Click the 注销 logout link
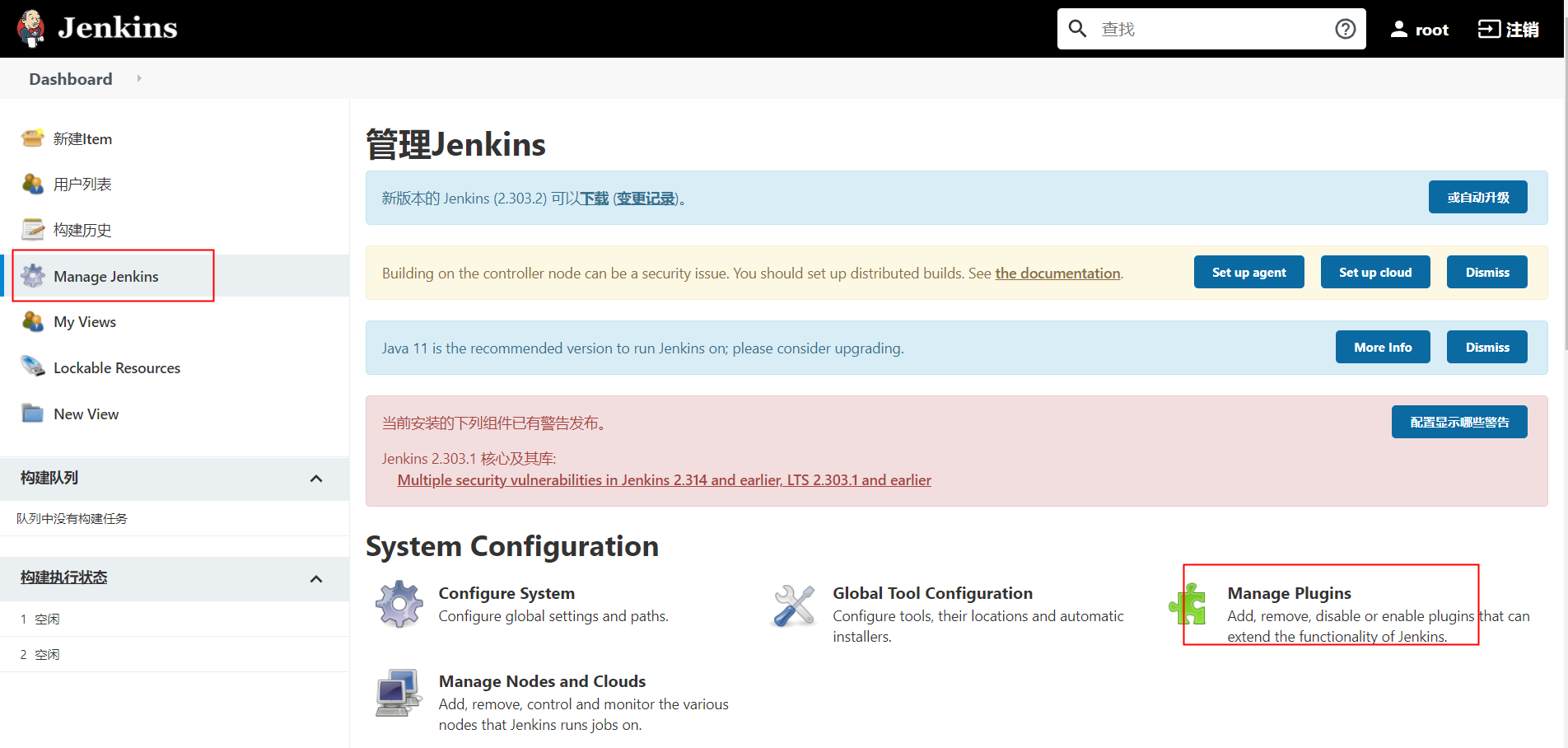Screen dimensions: 1568x748 [x=1522, y=30]
